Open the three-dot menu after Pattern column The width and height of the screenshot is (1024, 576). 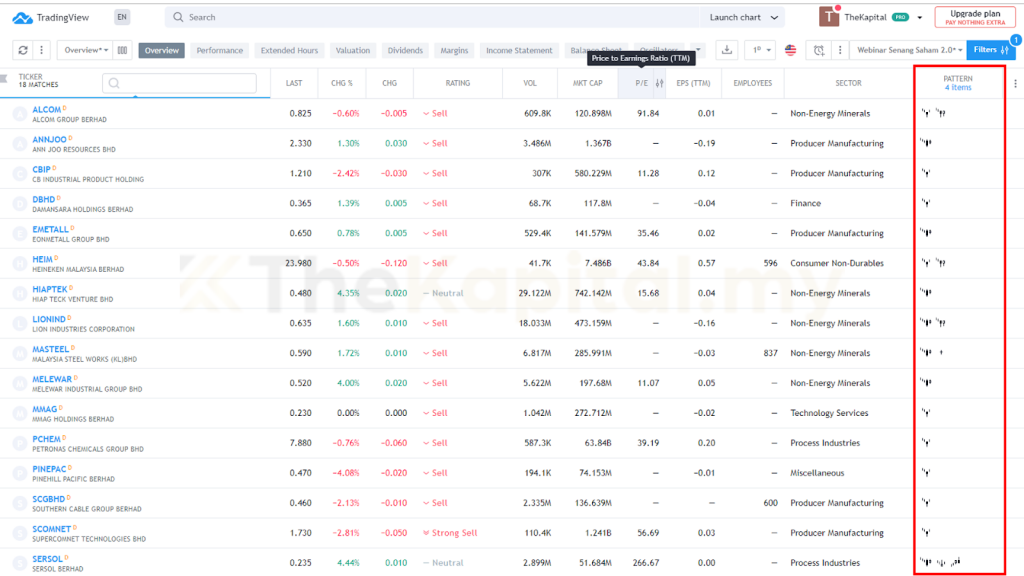click(x=1015, y=84)
